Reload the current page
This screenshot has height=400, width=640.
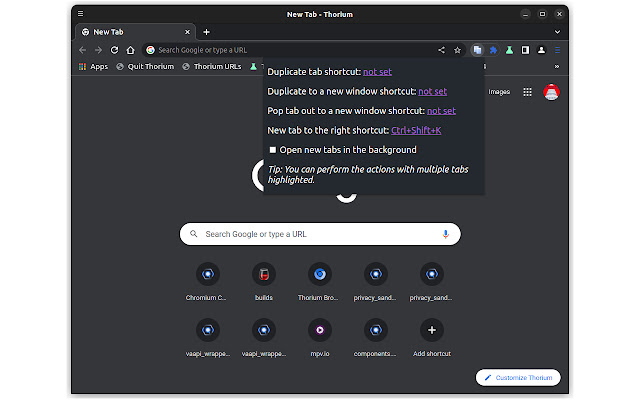click(114, 50)
